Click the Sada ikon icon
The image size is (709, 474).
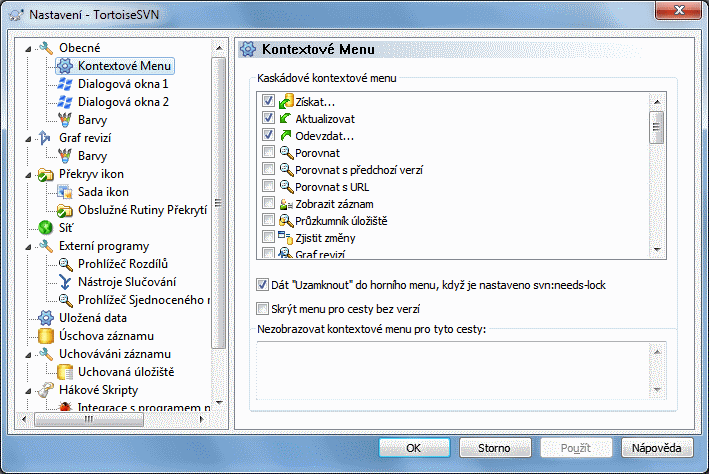click(x=65, y=192)
